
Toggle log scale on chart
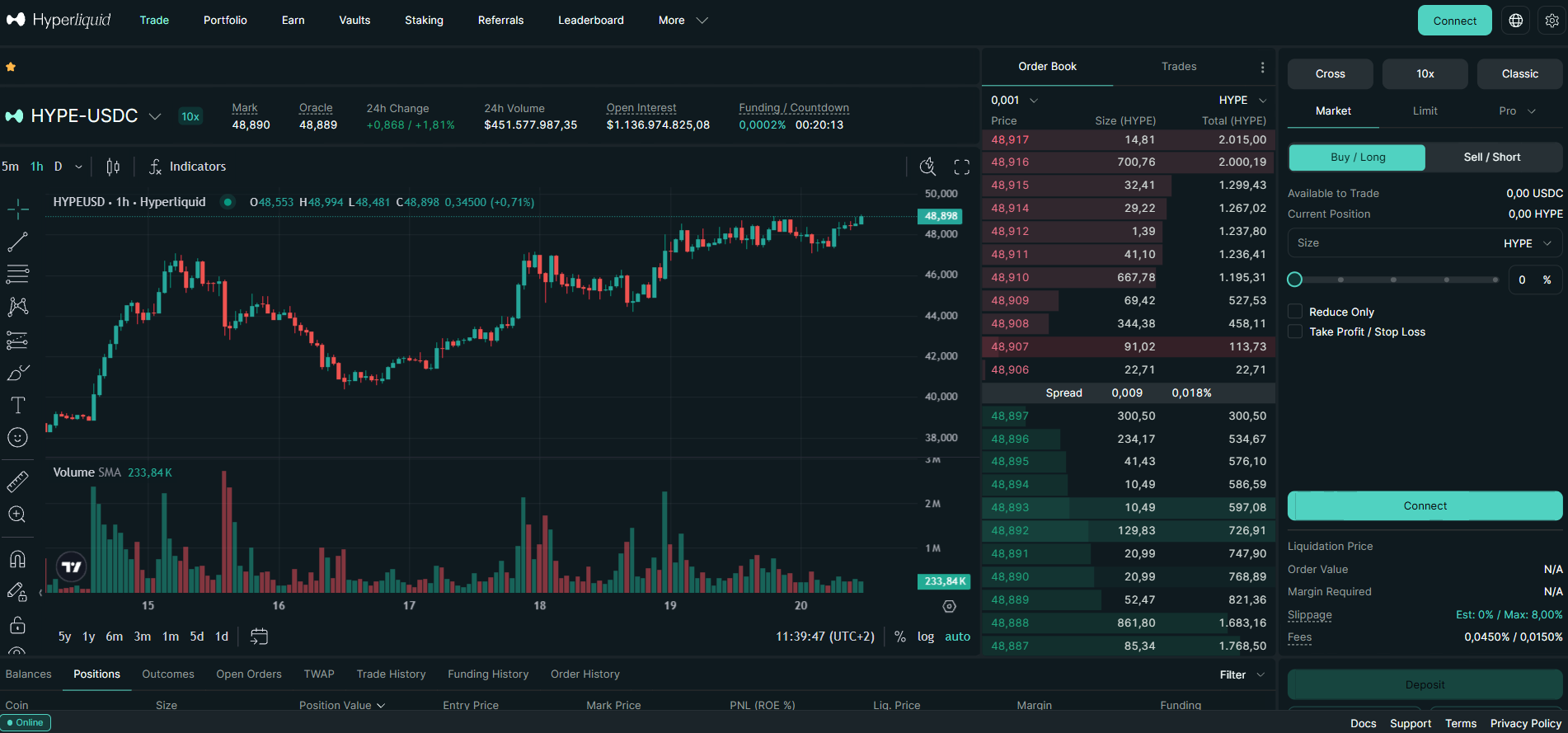click(926, 637)
